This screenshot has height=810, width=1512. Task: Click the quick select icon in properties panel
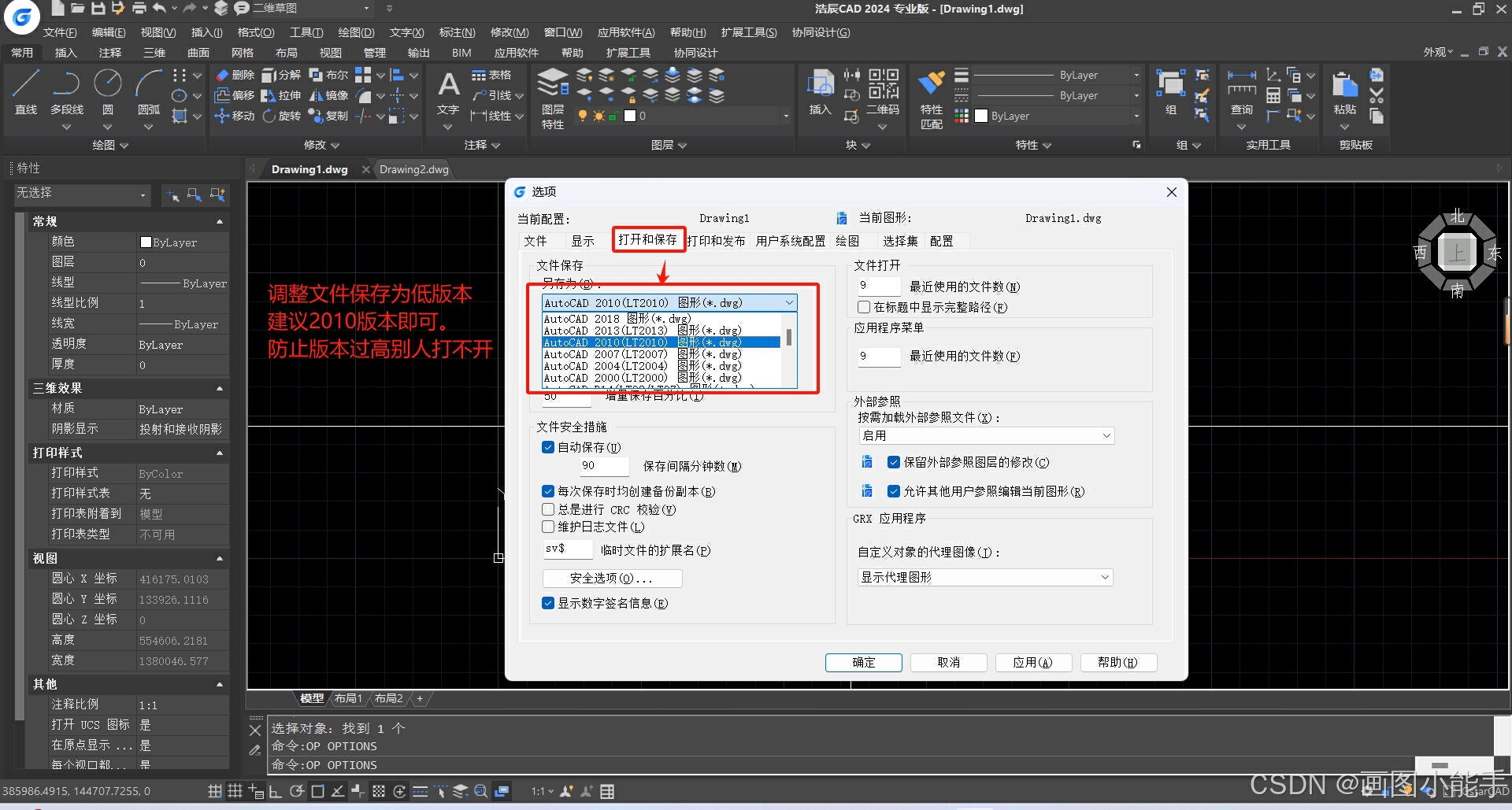(x=217, y=194)
